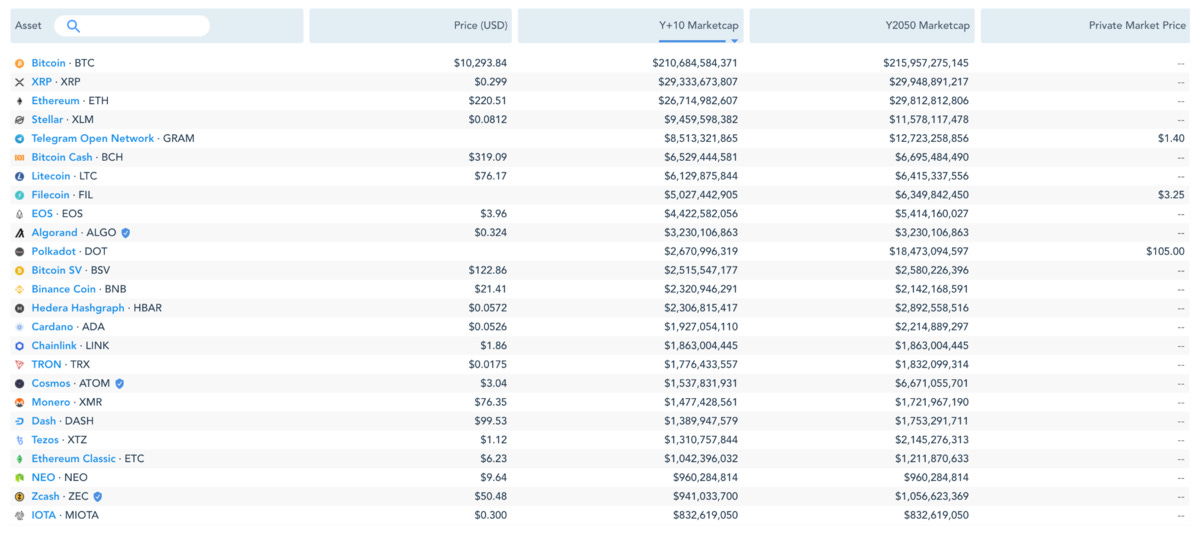Click the Telegram Open Network logo icon

19,139
